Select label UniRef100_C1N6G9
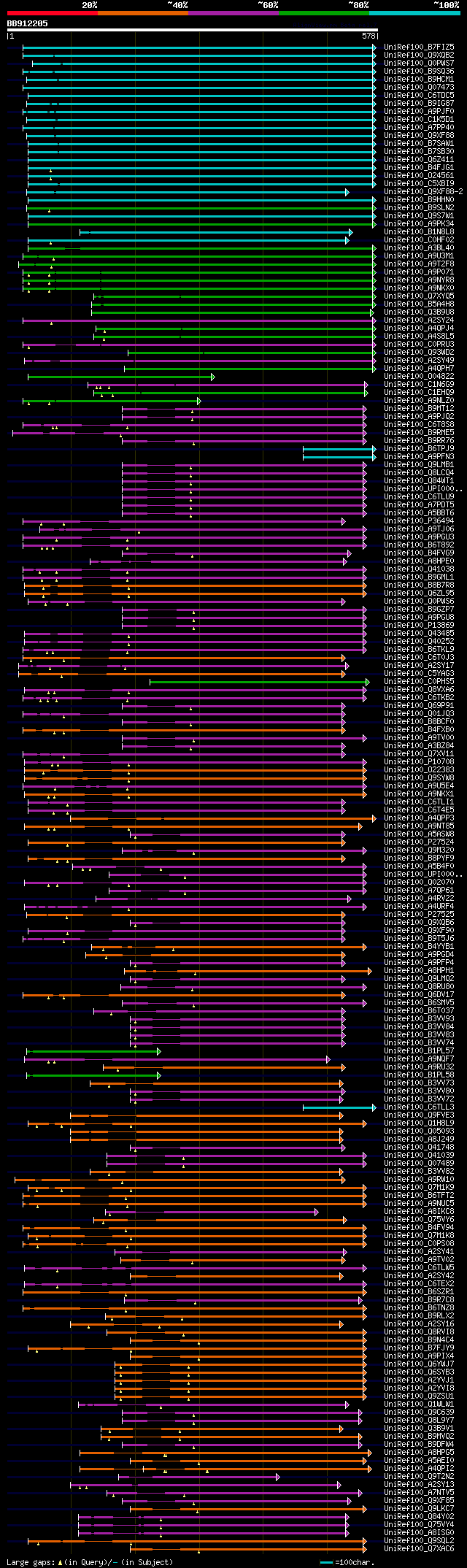The image size is (467, 1568). point(419,384)
